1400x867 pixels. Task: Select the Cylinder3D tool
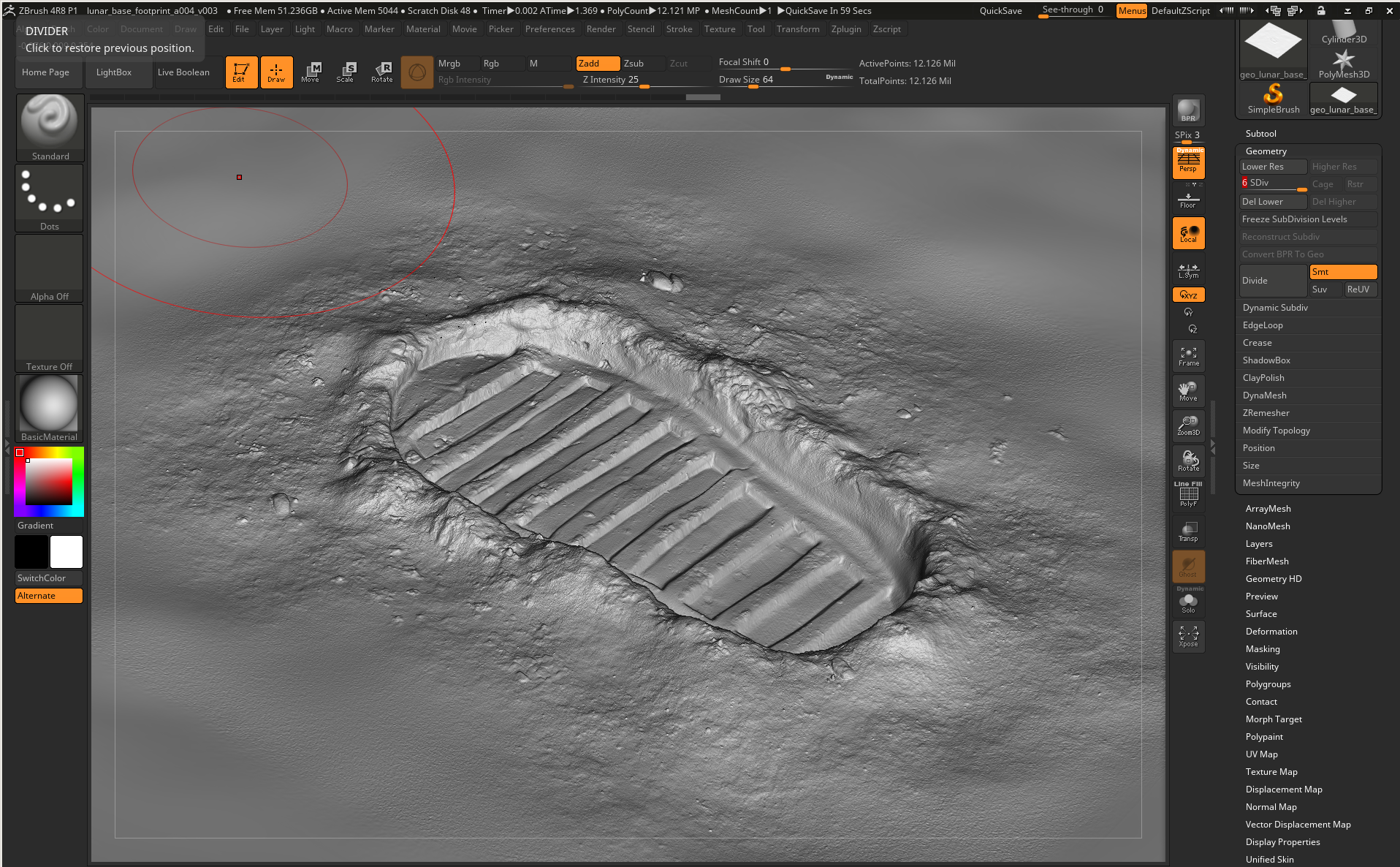pos(1344,33)
